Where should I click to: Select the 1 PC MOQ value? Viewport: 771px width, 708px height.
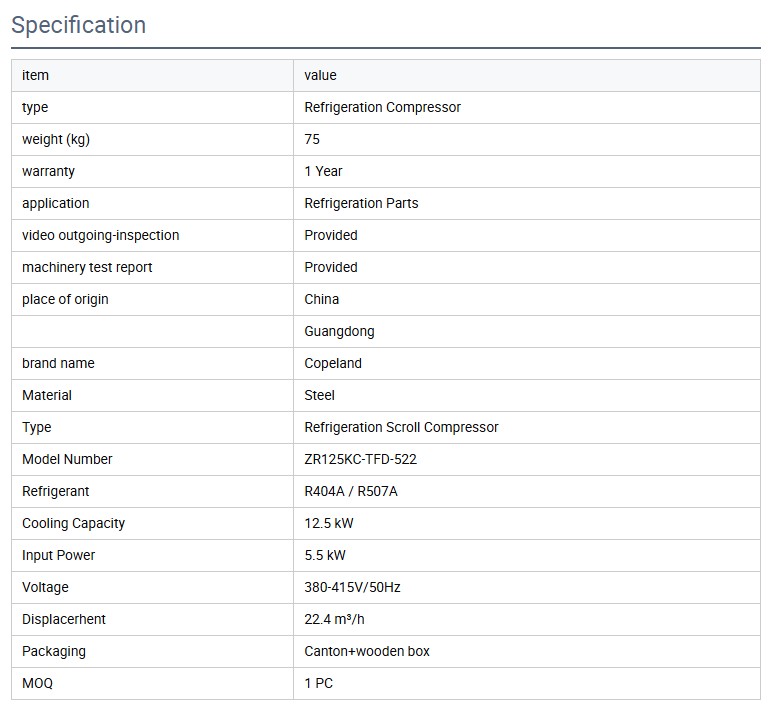pyautogui.click(x=318, y=683)
